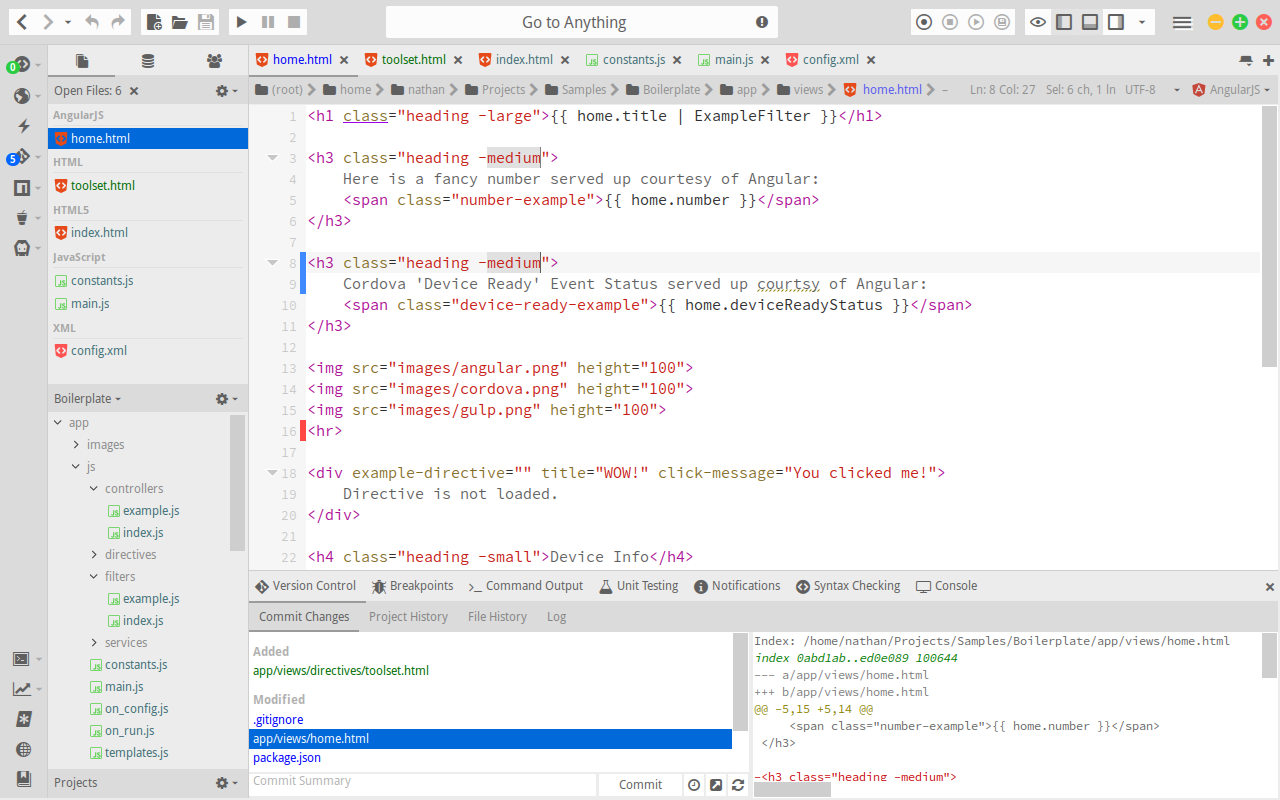Toggle the browser preview eye icon
Screen dimensions: 1280x800
[x=1038, y=21]
